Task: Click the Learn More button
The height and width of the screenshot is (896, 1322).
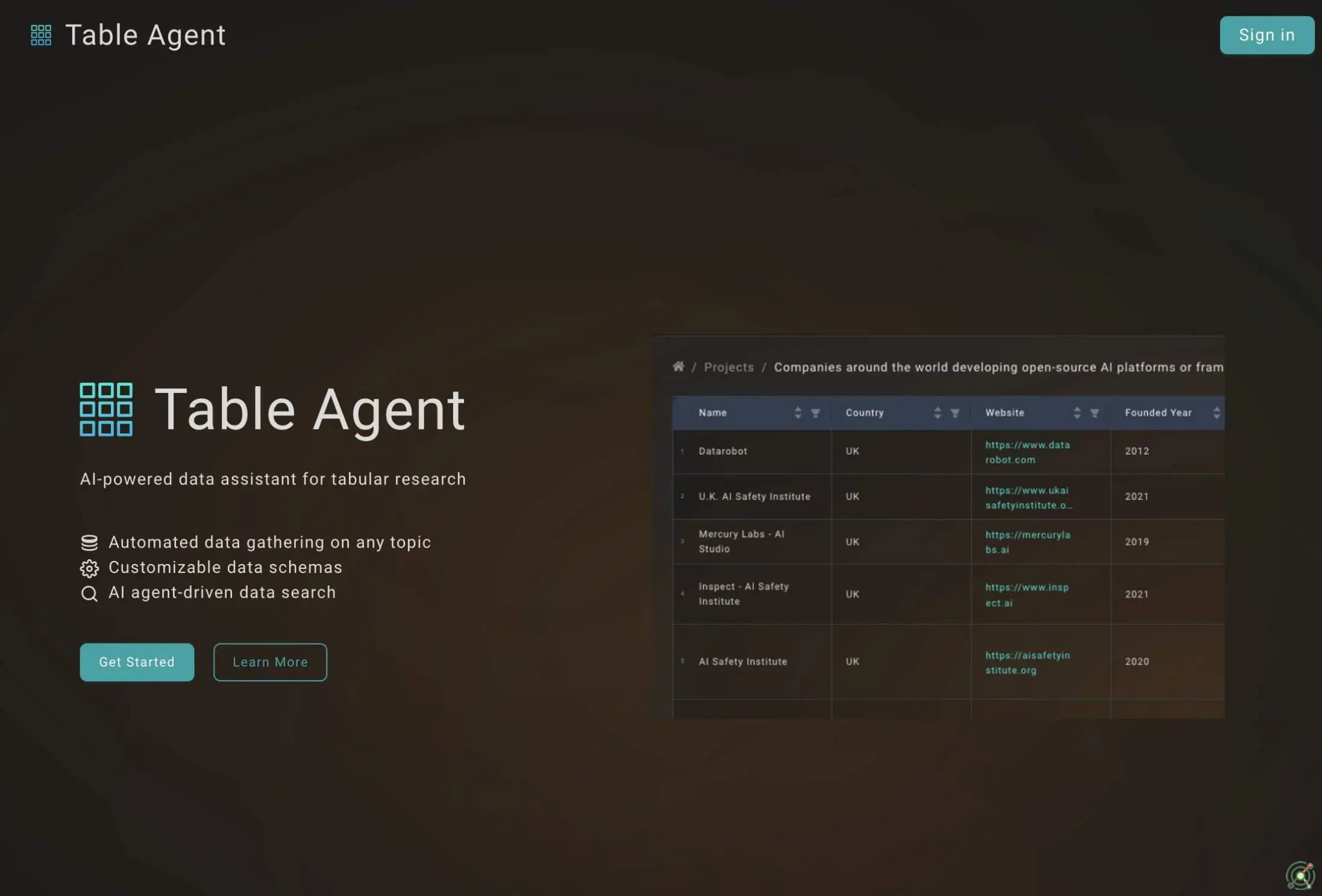Action: 270,662
